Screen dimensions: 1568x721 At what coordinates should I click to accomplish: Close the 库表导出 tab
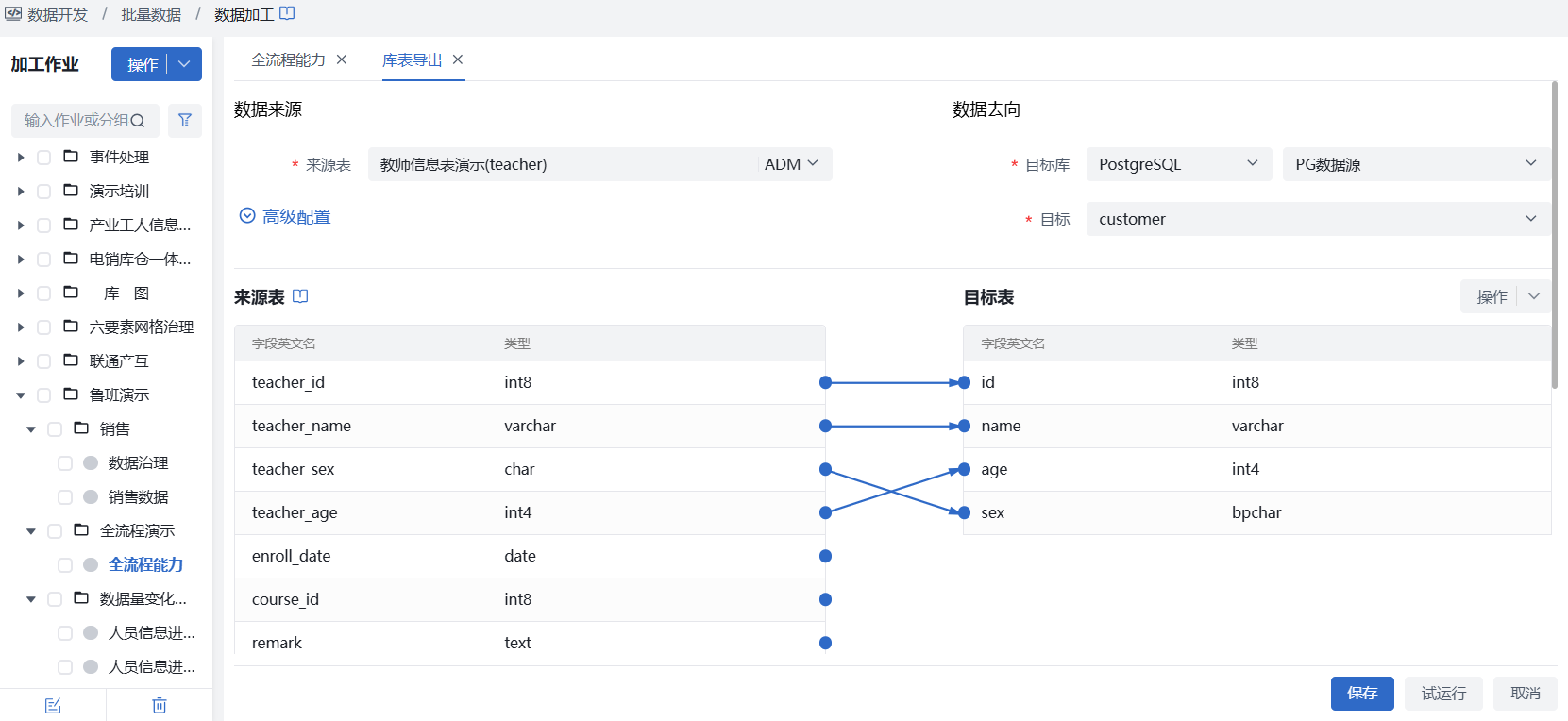point(458,59)
